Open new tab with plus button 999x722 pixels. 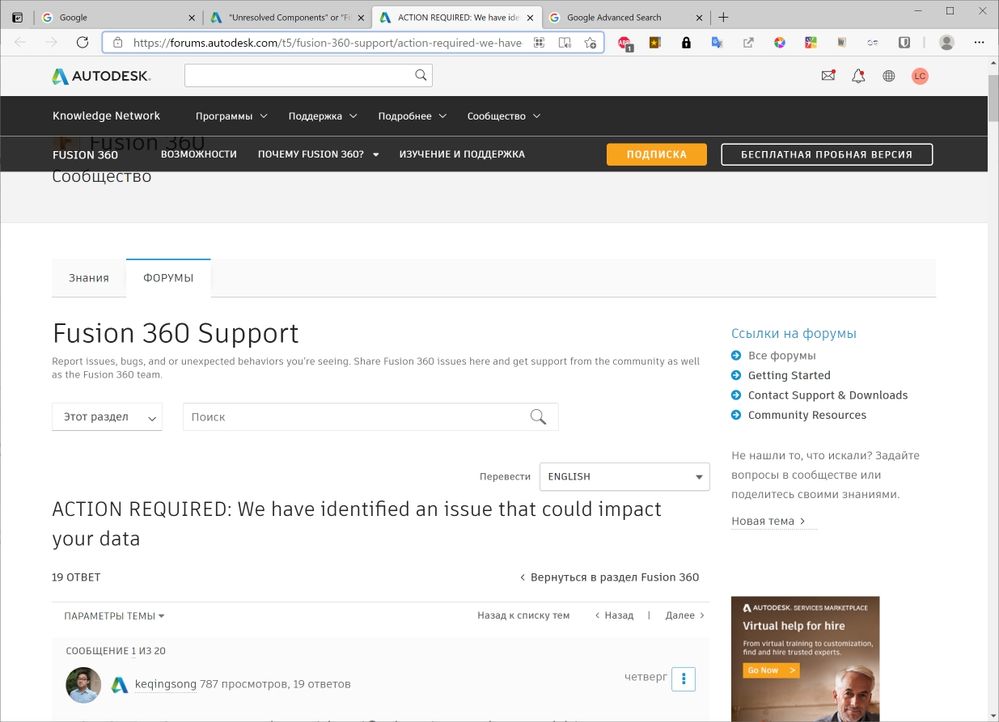tap(723, 17)
